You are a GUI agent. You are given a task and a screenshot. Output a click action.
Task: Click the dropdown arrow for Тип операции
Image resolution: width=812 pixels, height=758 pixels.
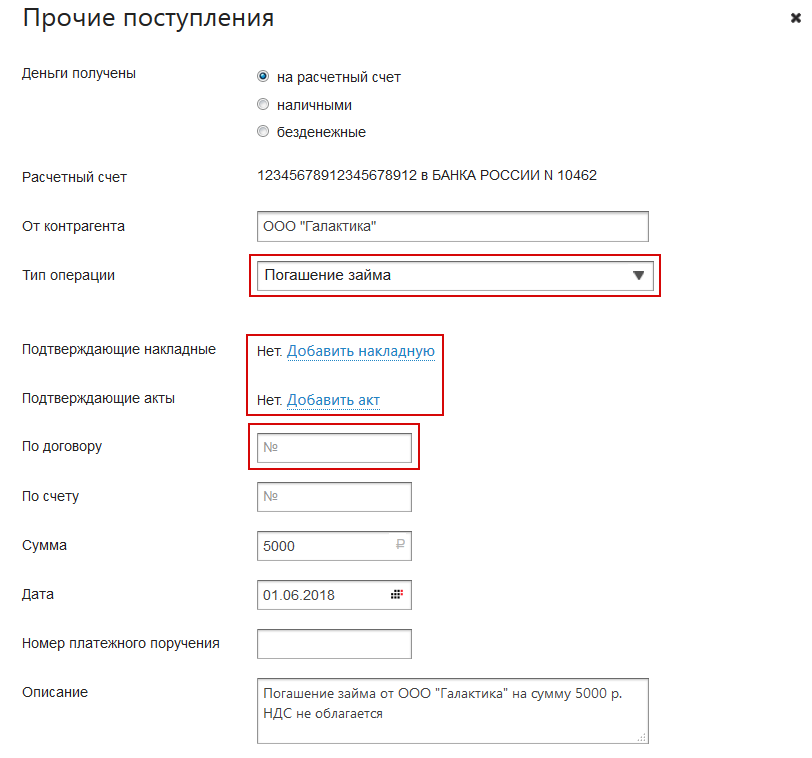click(639, 276)
